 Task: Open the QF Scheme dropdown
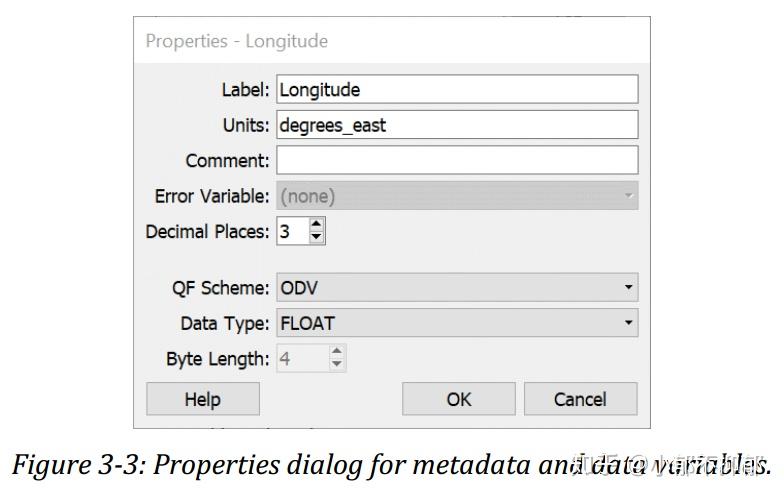click(x=457, y=288)
